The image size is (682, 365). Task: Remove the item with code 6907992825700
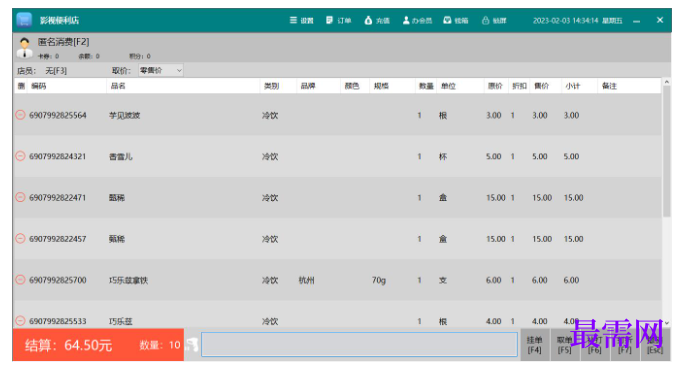(20, 280)
